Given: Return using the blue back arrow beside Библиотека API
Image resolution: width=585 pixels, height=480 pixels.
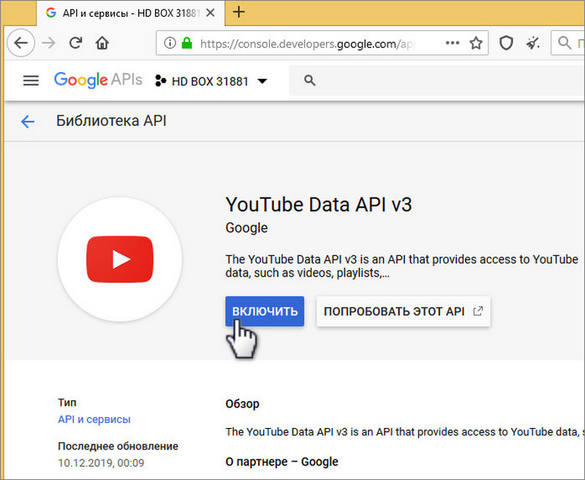Looking at the screenshot, I should (28, 121).
